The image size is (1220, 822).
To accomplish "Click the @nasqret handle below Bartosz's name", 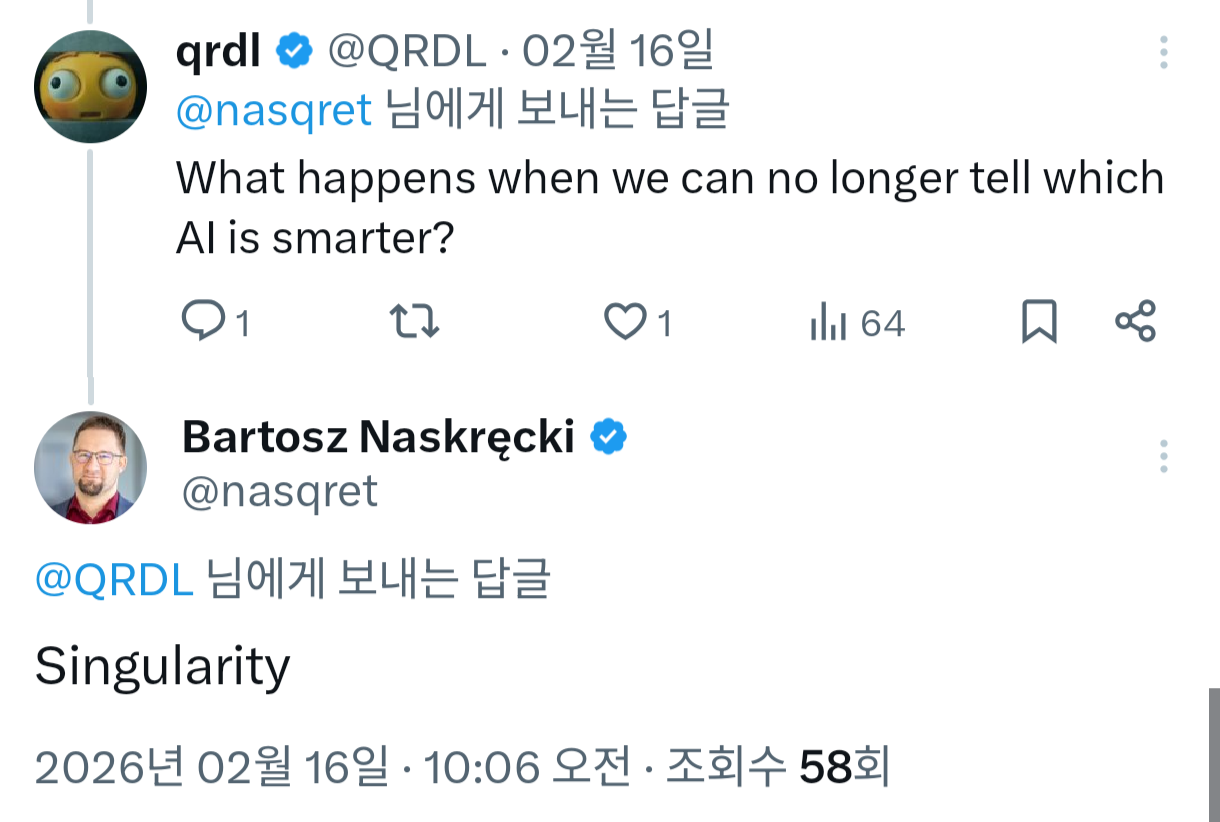I will click(x=278, y=493).
